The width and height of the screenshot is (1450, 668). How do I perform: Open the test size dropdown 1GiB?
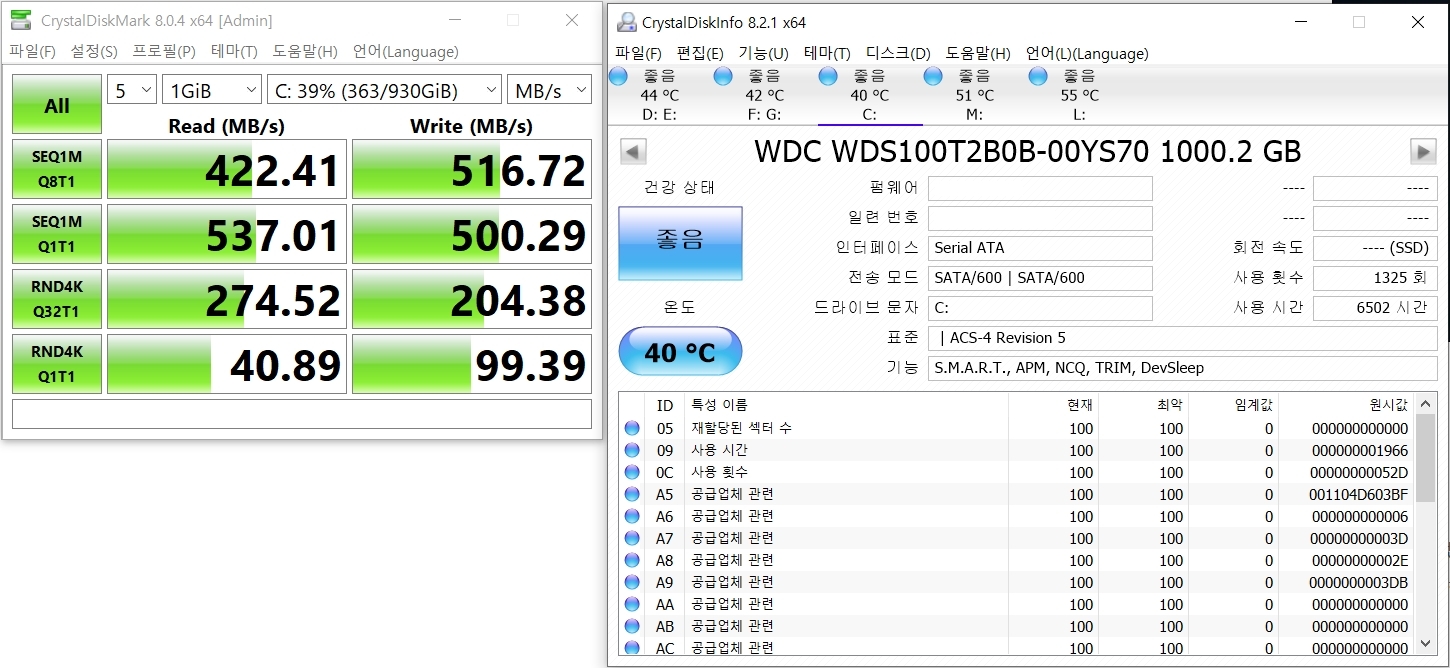[x=212, y=90]
